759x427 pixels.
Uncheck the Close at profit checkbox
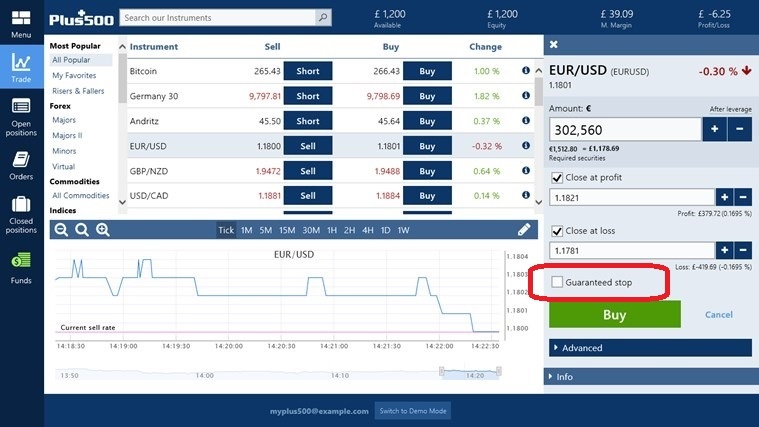(x=558, y=178)
